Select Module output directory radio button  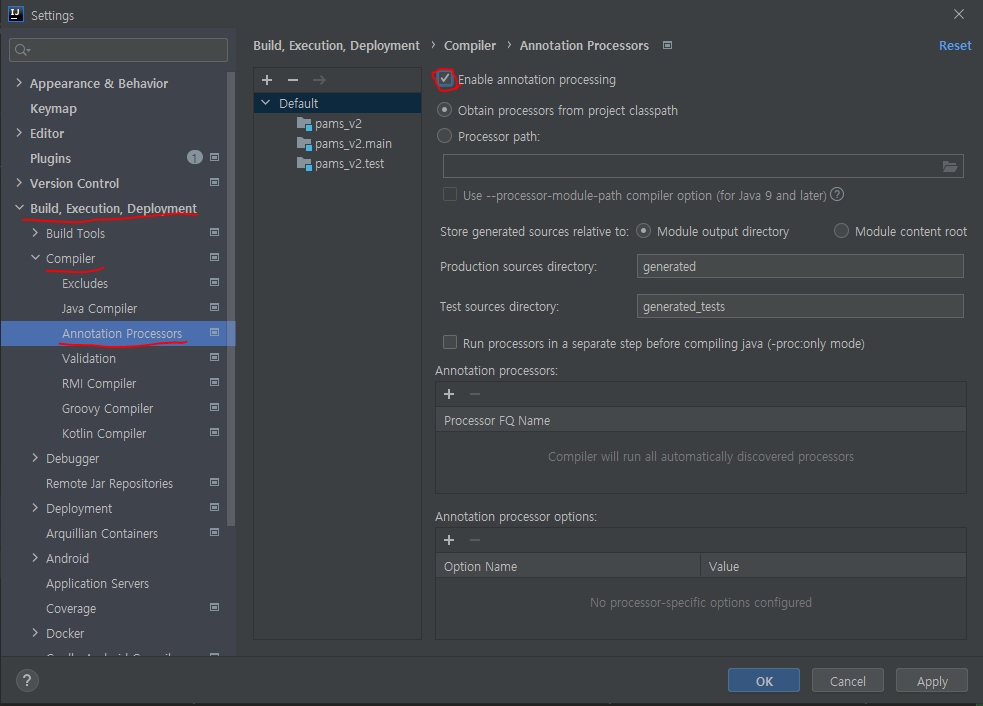(643, 231)
